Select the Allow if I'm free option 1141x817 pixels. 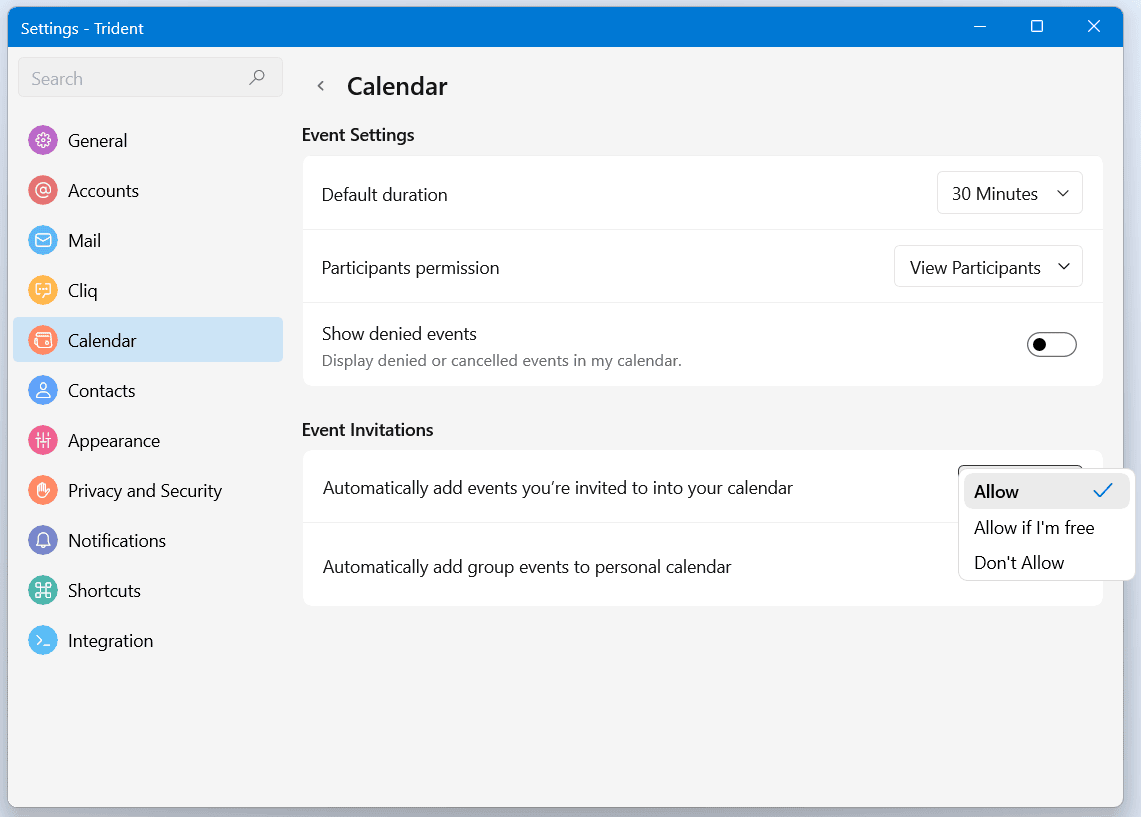(1034, 528)
